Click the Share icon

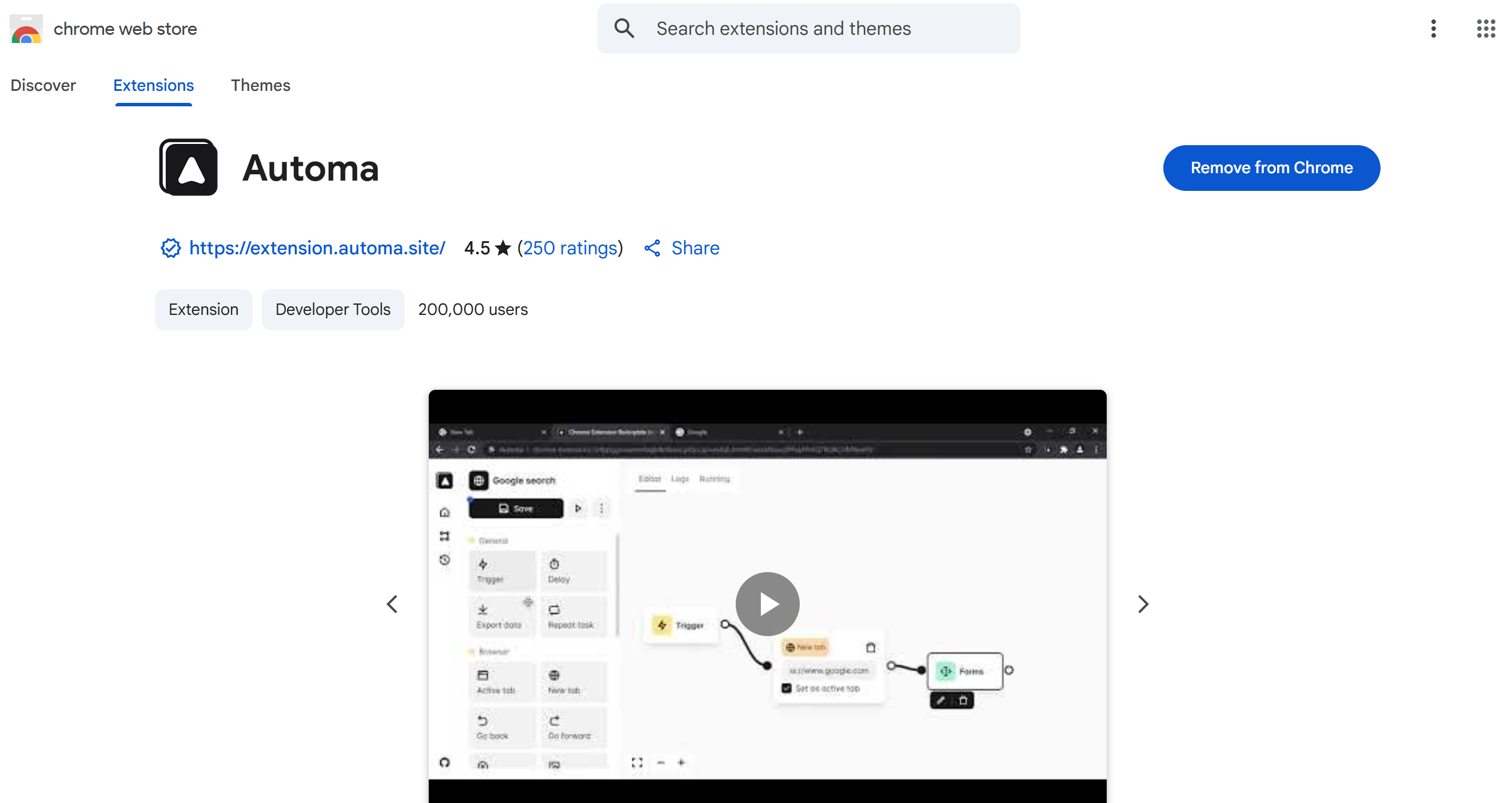point(652,247)
